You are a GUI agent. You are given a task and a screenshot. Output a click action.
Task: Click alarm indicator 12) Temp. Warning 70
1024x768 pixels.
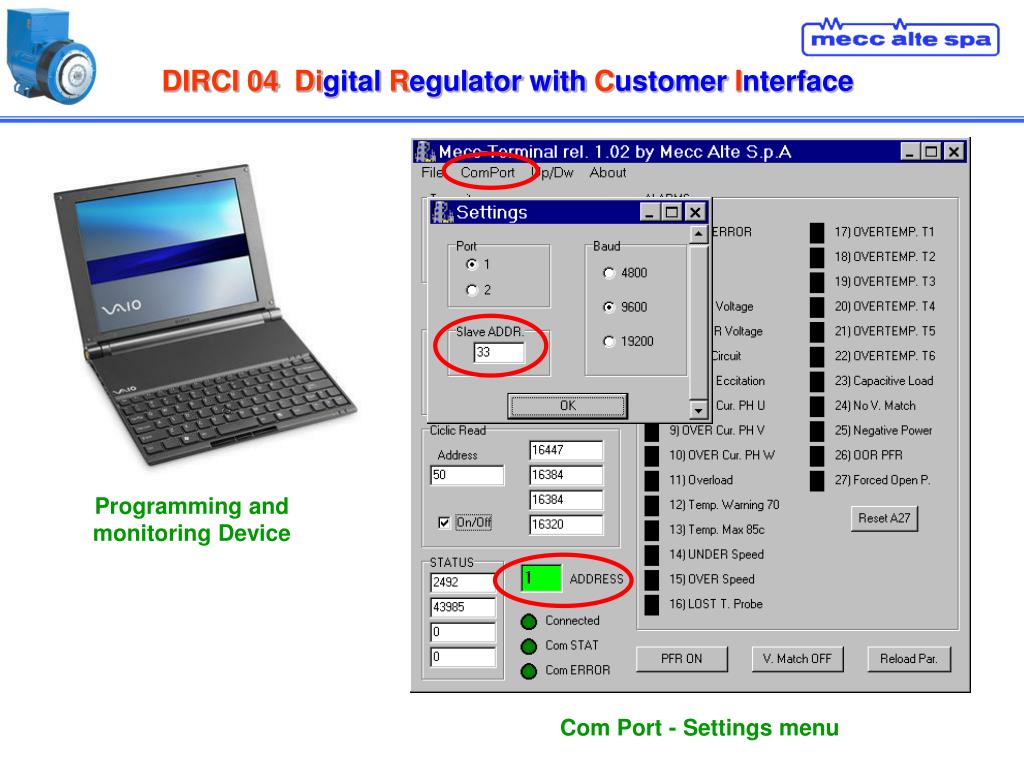(652, 505)
